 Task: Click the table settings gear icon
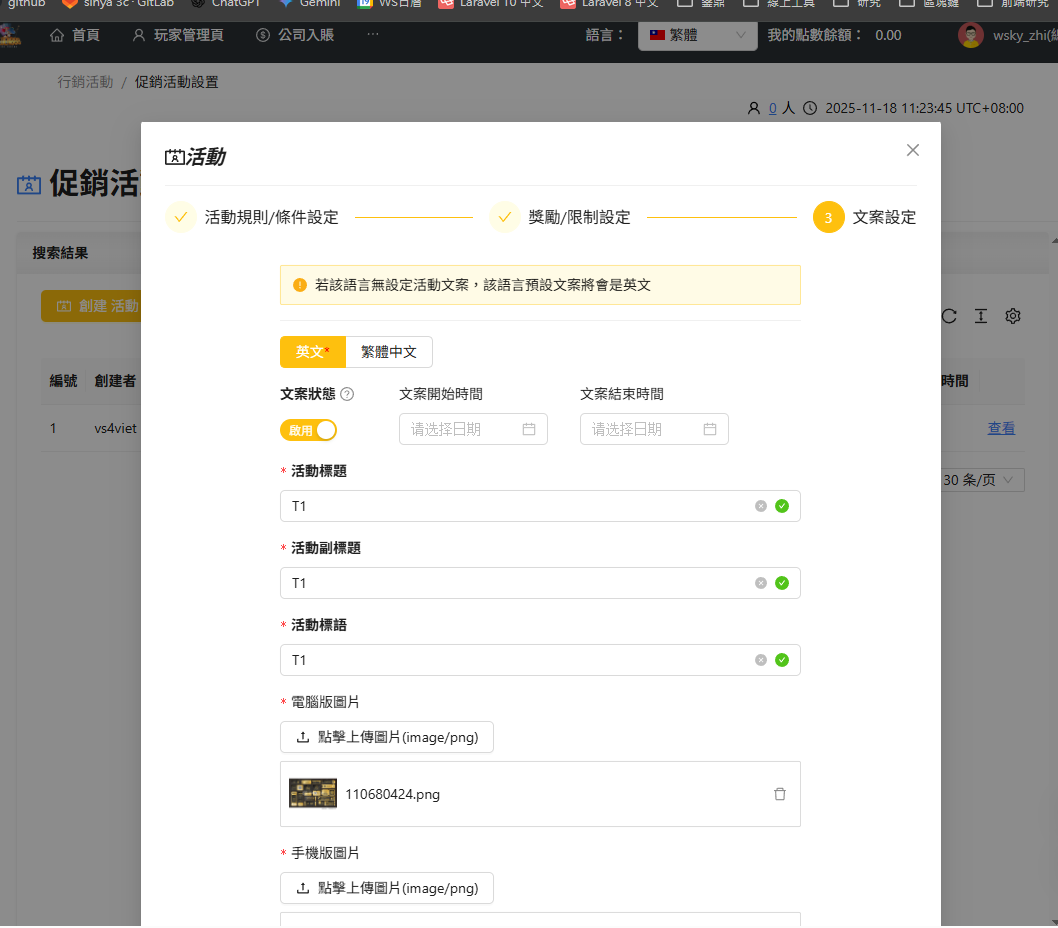click(x=1013, y=316)
